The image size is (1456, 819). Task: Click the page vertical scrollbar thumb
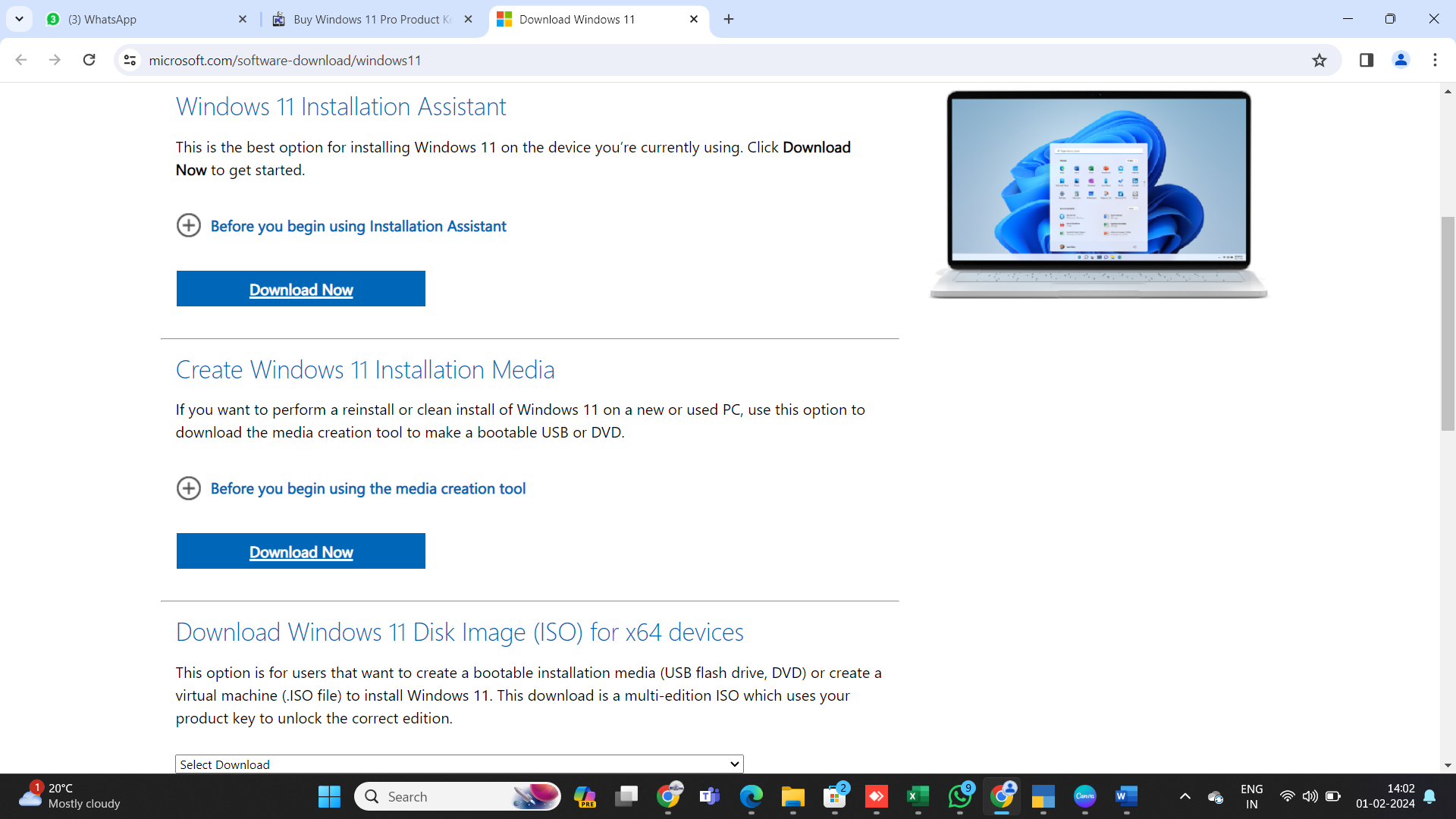tap(1448, 324)
